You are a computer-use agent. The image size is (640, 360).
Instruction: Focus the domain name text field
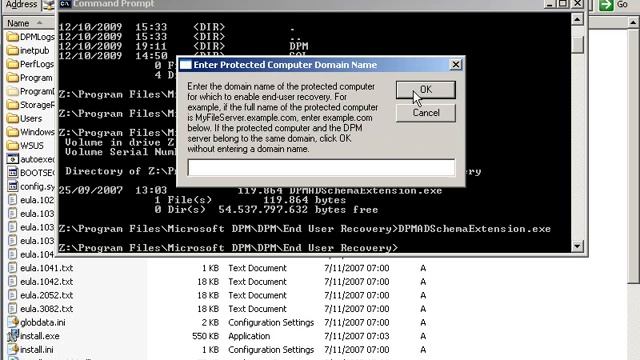(x=321, y=168)
